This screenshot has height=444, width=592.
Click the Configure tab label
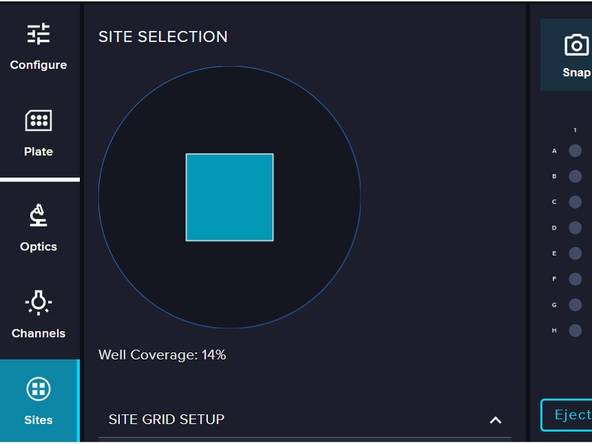pos(39,65)
